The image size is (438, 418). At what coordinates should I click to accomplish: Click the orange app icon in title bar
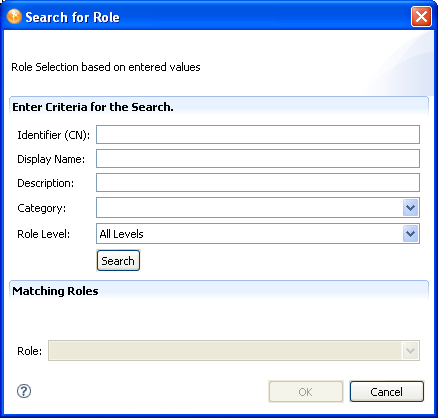tap(14, 16)
